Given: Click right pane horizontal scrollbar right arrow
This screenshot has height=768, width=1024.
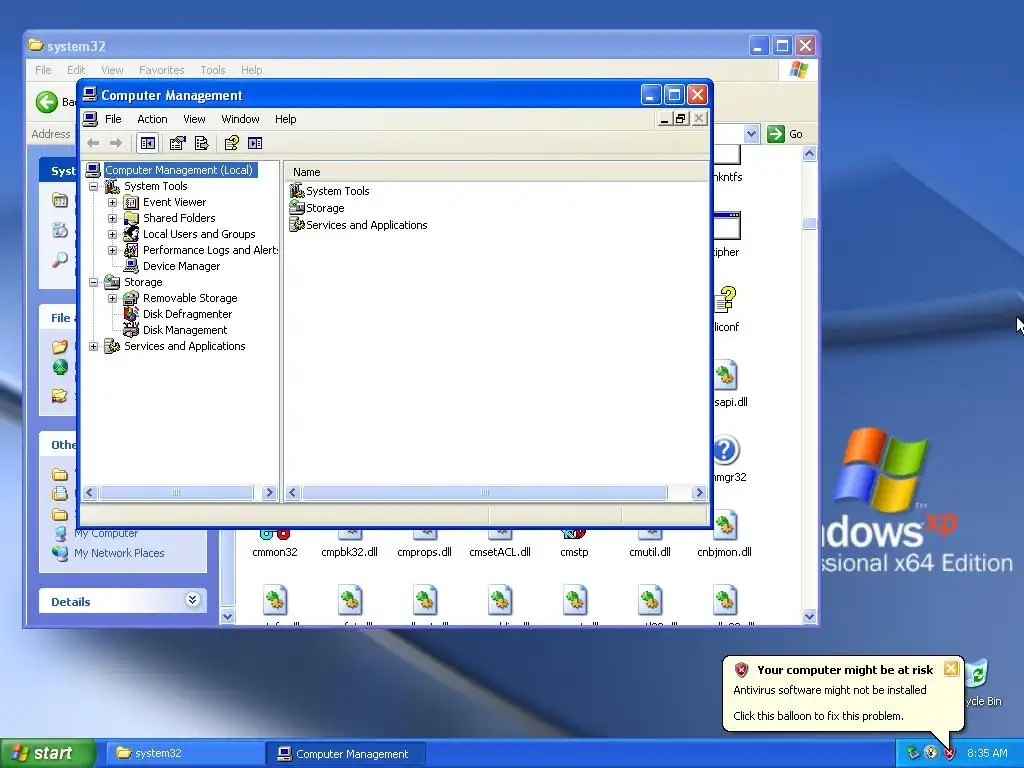Looking at the screenshot, I should click(x=699, y=493).
